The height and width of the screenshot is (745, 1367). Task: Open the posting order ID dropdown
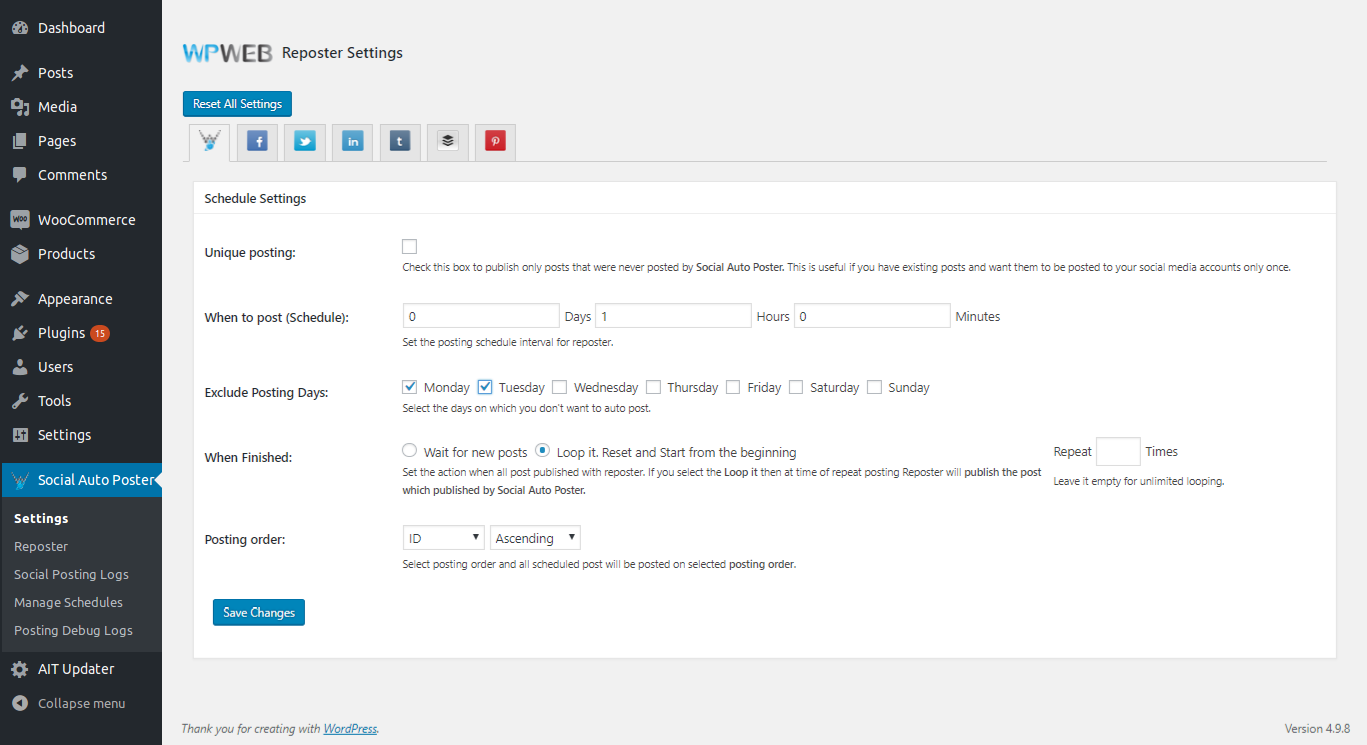tap(443, 538)
